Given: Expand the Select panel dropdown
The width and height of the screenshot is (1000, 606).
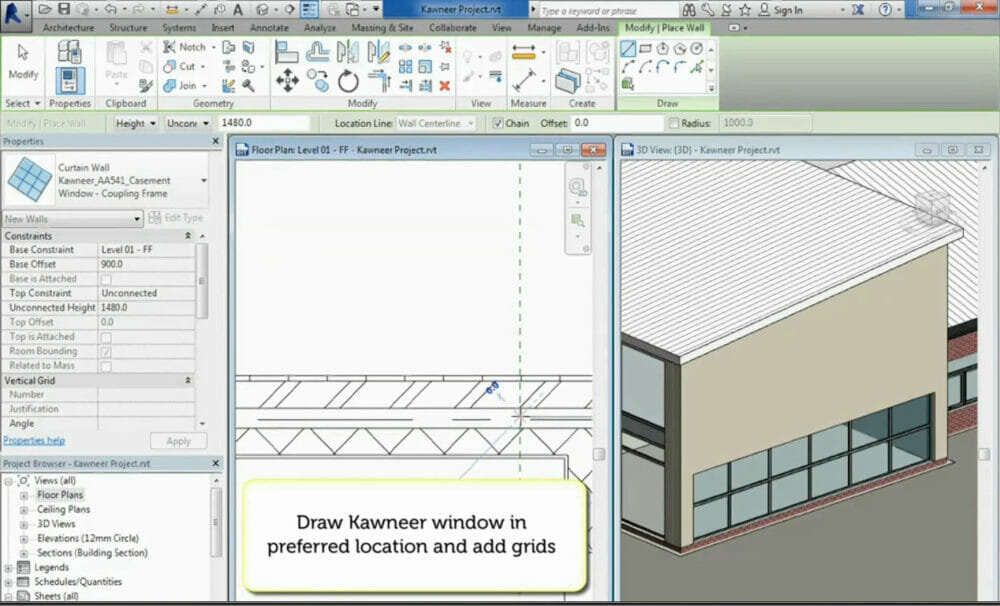Looking at the screenshot, I should pos(23,103).
